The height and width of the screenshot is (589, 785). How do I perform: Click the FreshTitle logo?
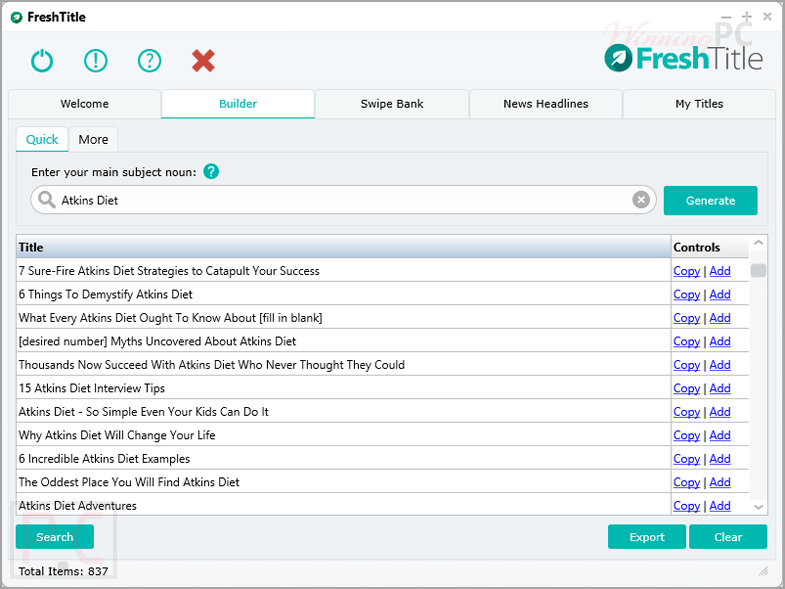pyautogui.click(x=683, y=59)
